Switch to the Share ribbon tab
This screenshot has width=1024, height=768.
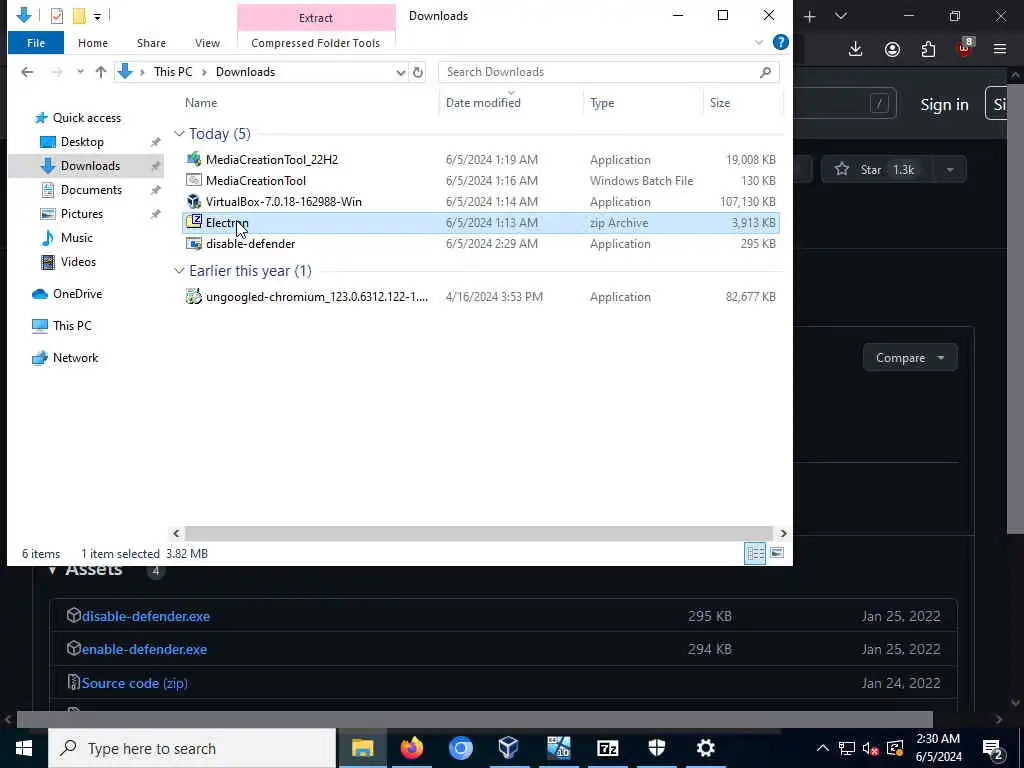pyautogui.click(x=151, y=43)
